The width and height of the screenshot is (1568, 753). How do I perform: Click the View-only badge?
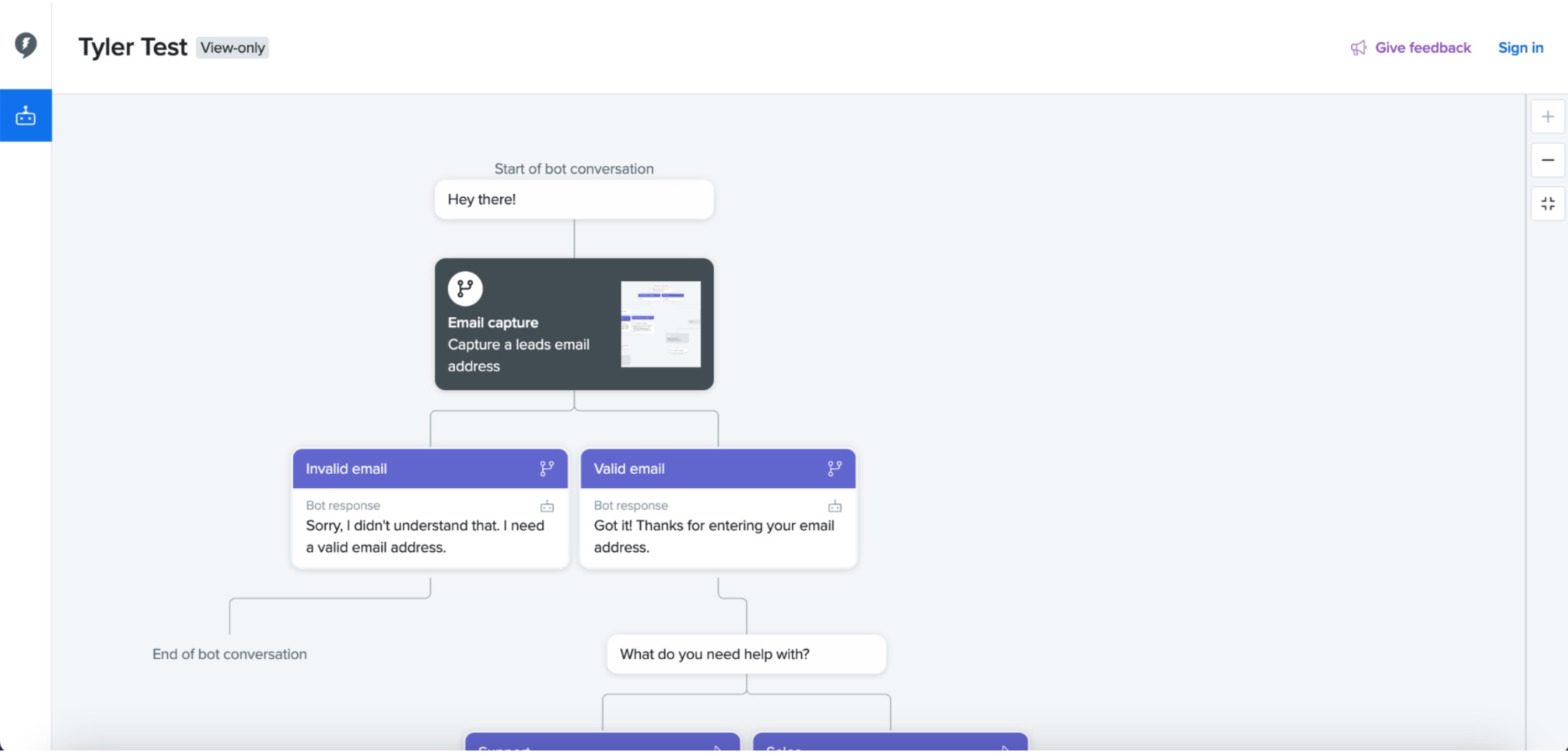pos(232,48)
